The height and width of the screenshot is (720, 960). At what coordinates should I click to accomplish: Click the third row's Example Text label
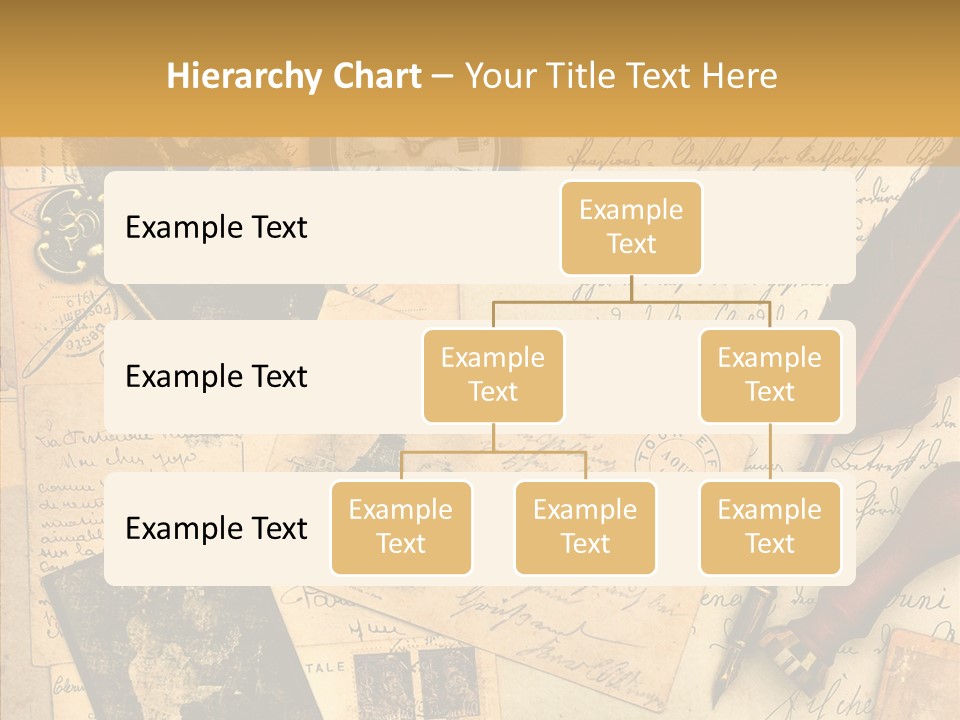pos(216,528)
